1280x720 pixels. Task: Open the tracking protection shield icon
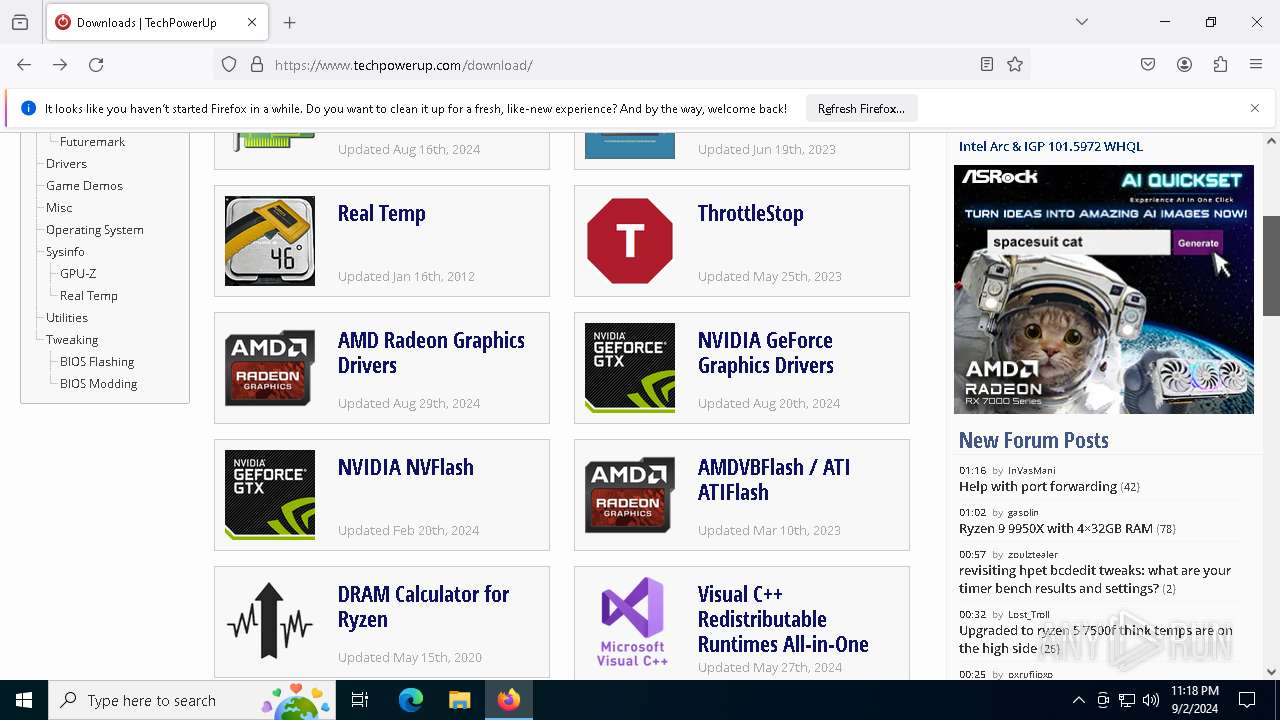(229, 65)
